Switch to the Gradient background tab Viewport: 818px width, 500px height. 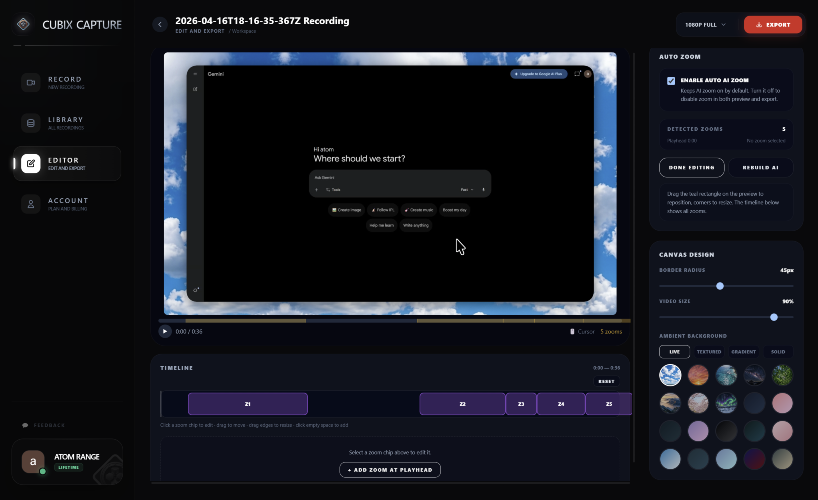(743, 352)
